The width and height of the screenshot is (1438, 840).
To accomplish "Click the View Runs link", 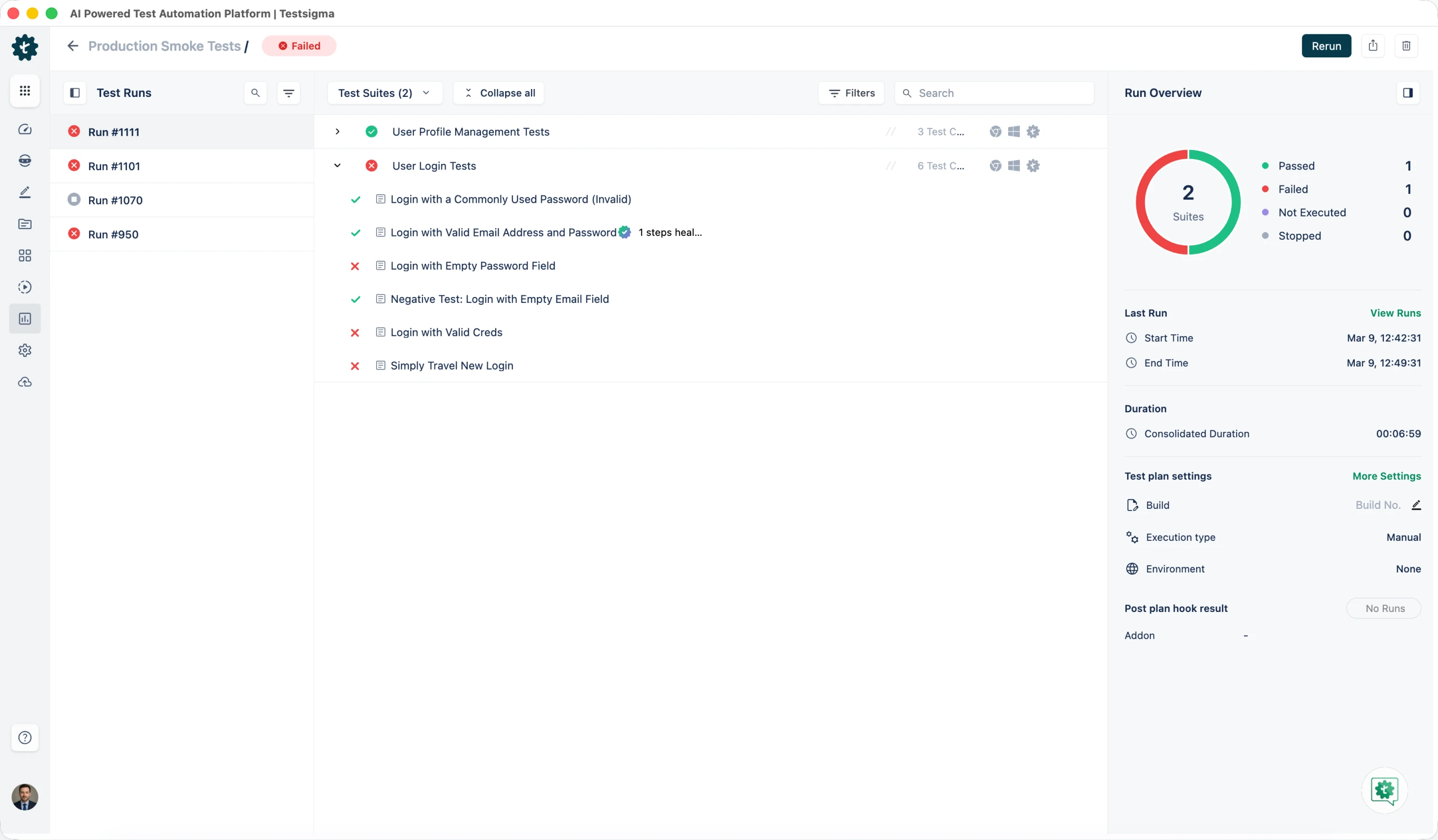I will pos(1395,313).
